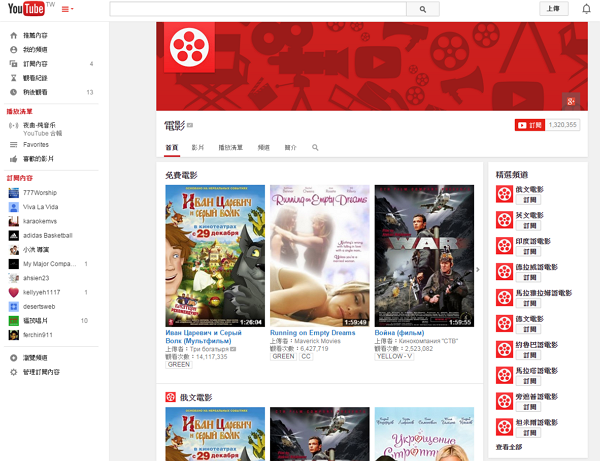
Task: Open the notifications bell
Action: (586, 9)
